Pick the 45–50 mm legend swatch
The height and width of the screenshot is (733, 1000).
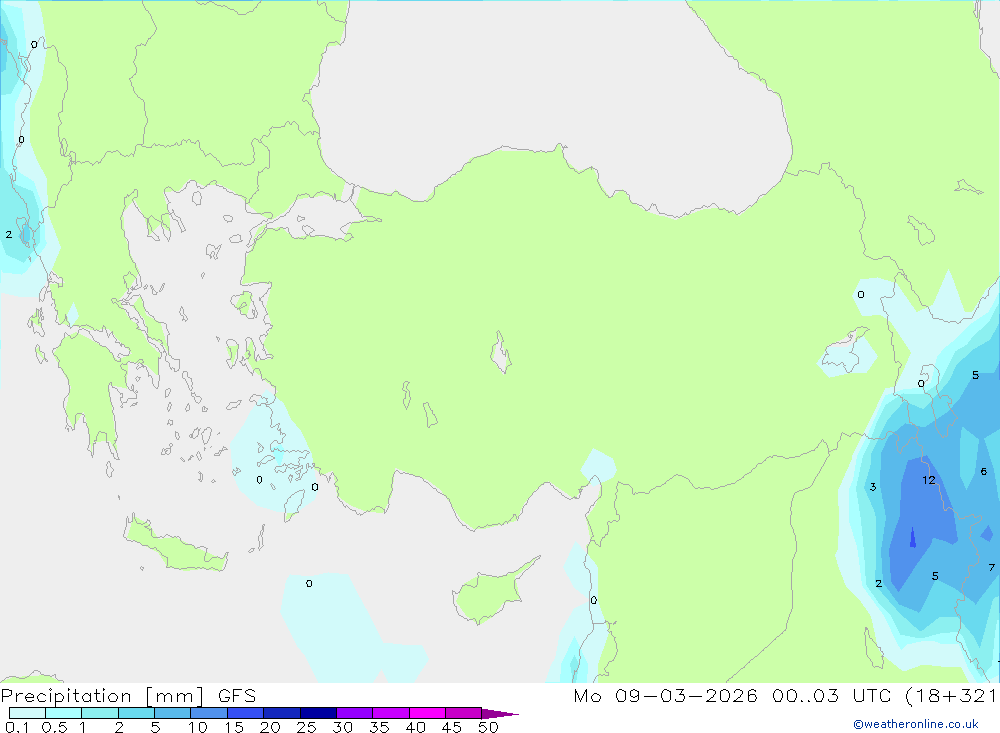[x=464, y=713]
